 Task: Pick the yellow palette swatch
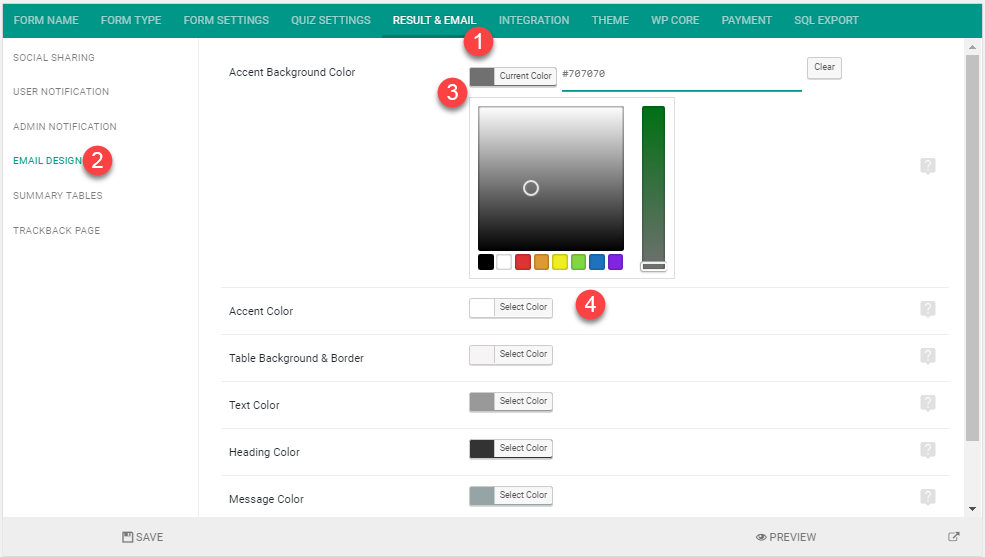point(560,262)
